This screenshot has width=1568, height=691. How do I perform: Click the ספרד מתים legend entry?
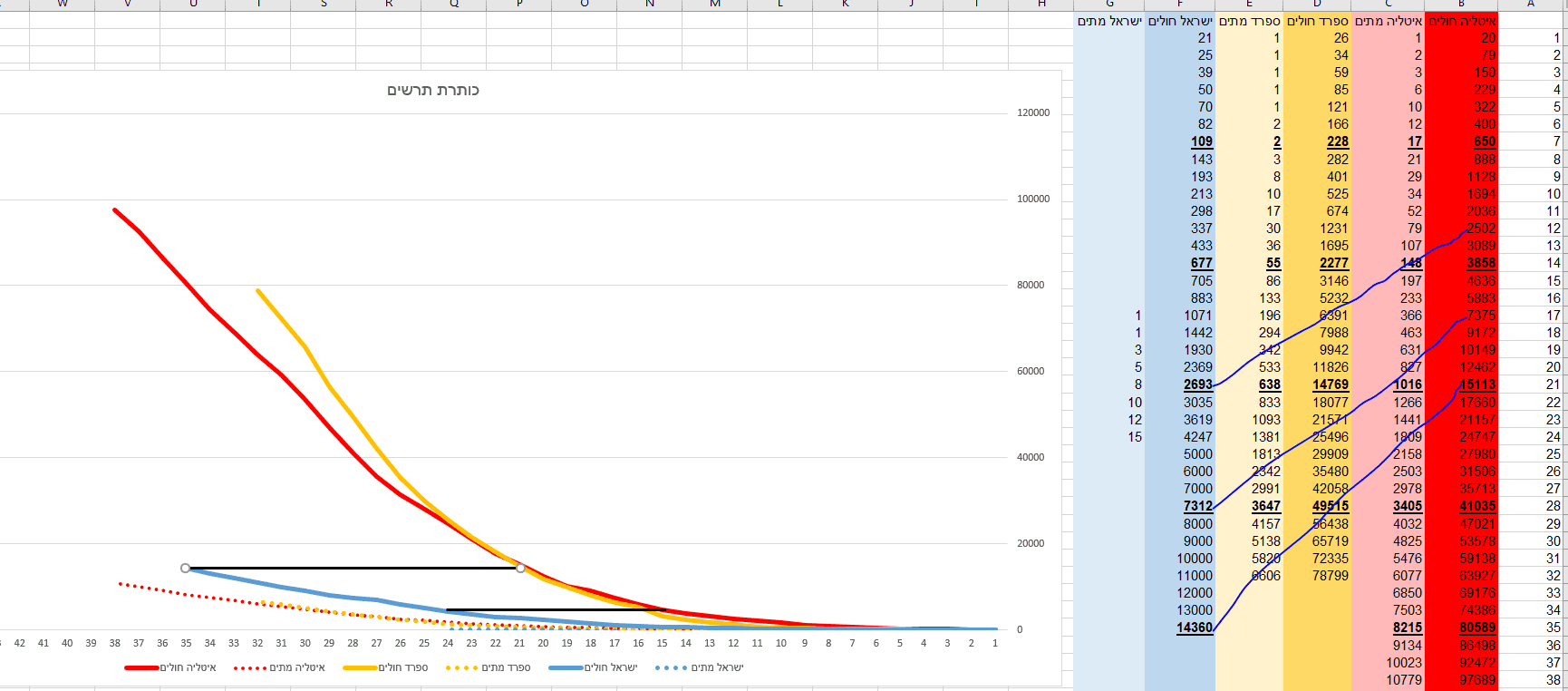pyautogui.click(x=488, y=667)
